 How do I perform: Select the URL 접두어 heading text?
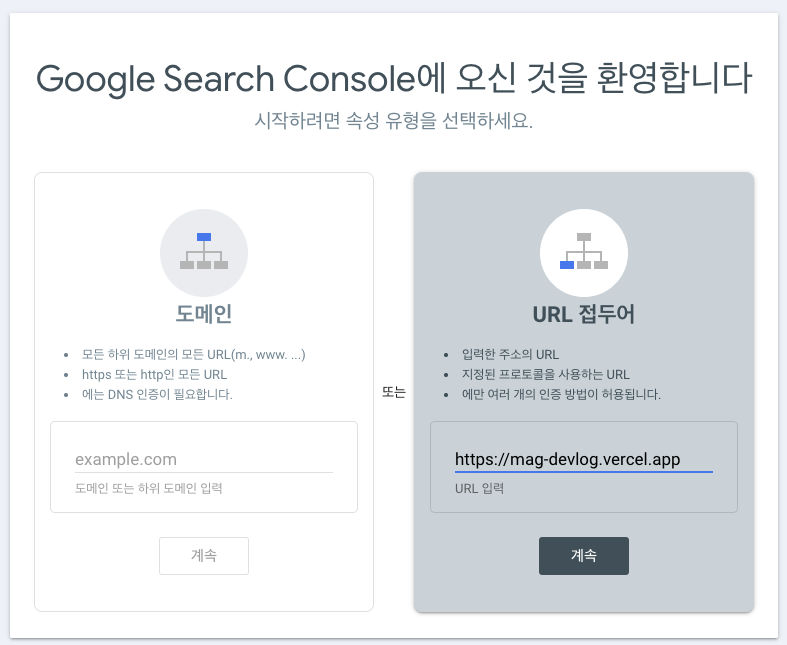point(584,314)
